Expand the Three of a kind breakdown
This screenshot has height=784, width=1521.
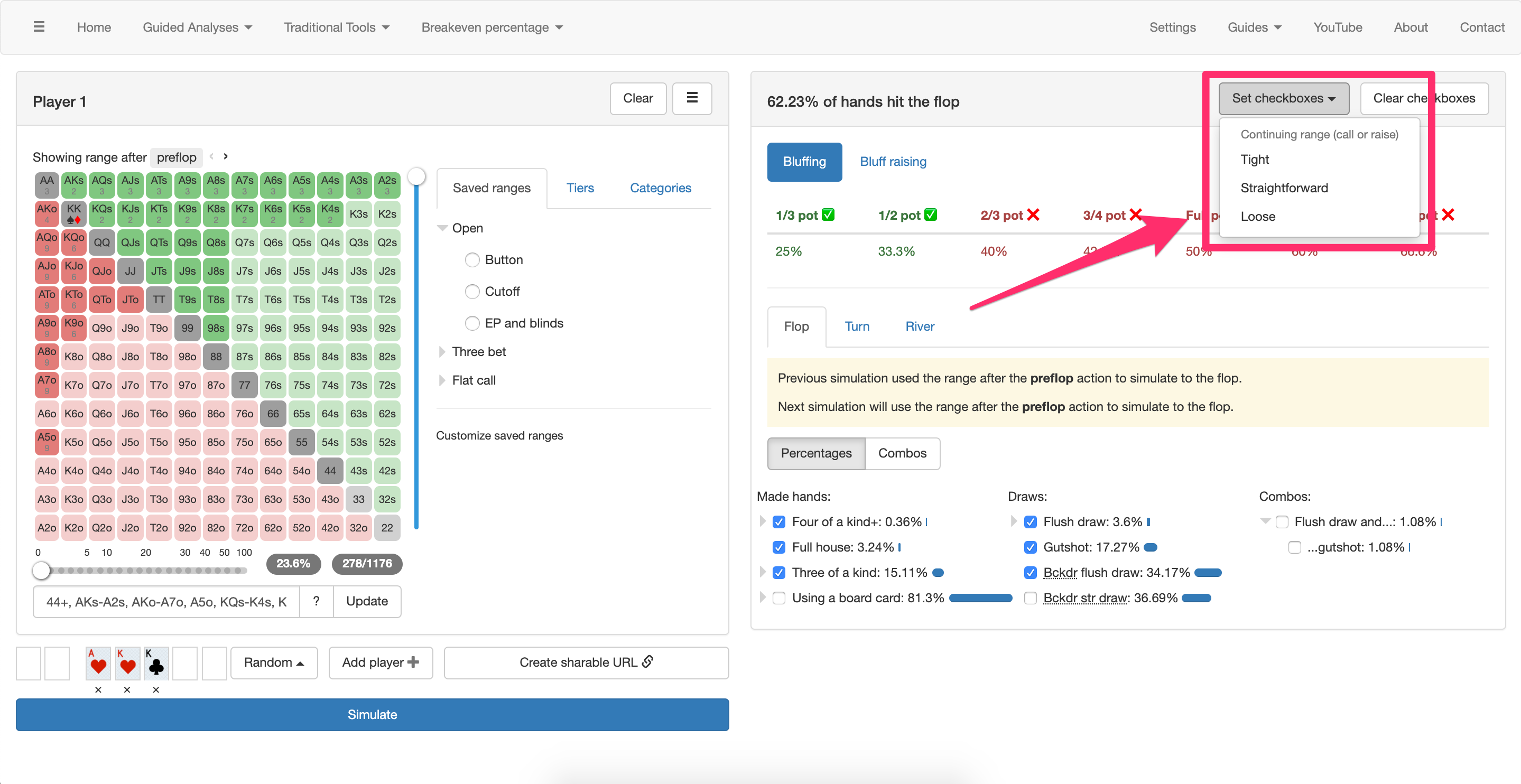tap(762, 572)
